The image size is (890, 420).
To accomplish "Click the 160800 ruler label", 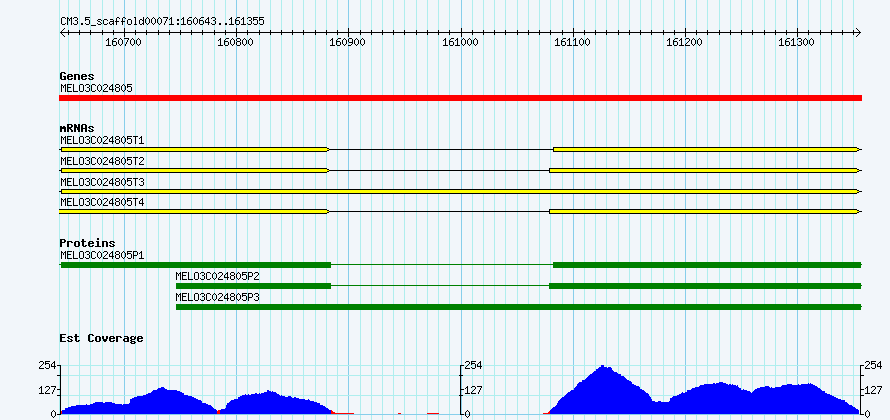I will coord(236,43).
